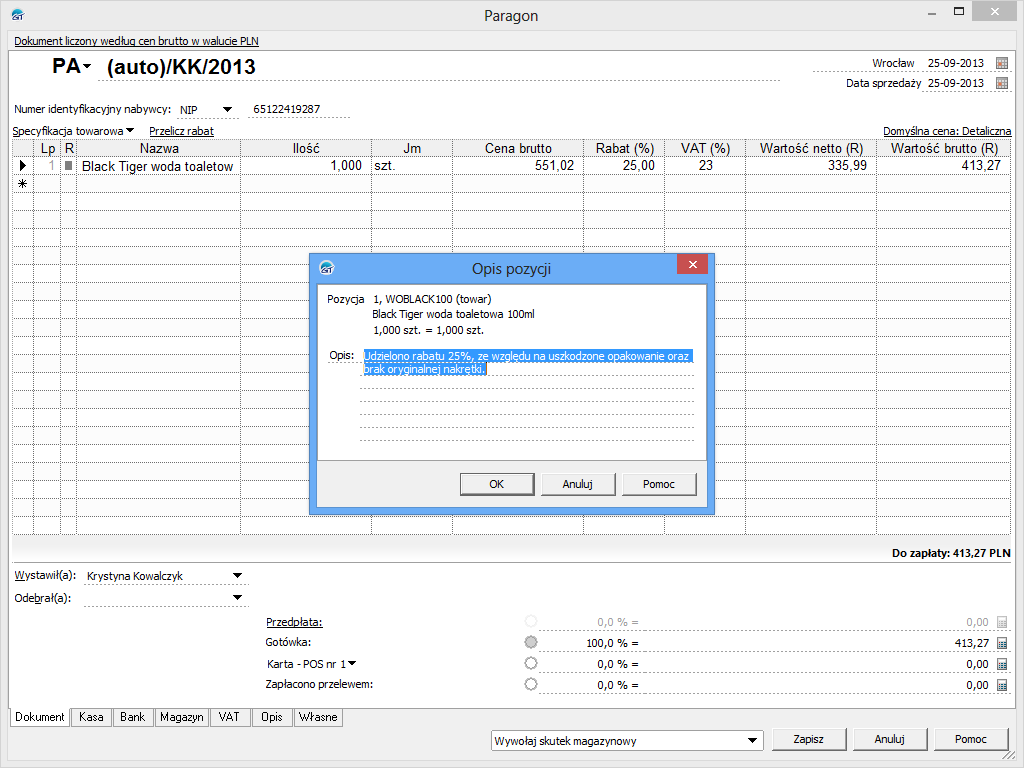
Task: Open calendar picker for the Wrocław issue date
Action: coord(1002,63)
